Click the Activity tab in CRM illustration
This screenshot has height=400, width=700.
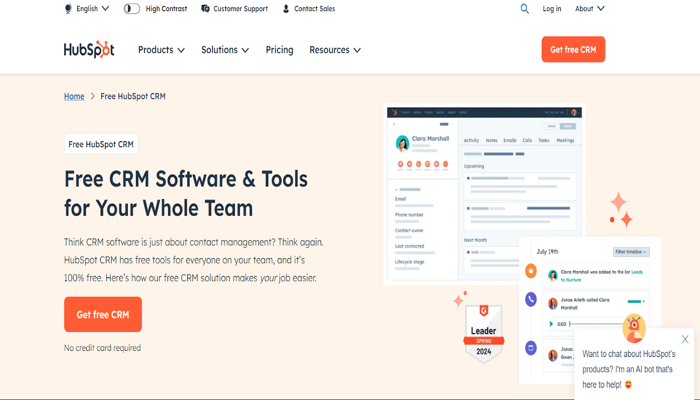pyautogui.click(x=471, y=141)
